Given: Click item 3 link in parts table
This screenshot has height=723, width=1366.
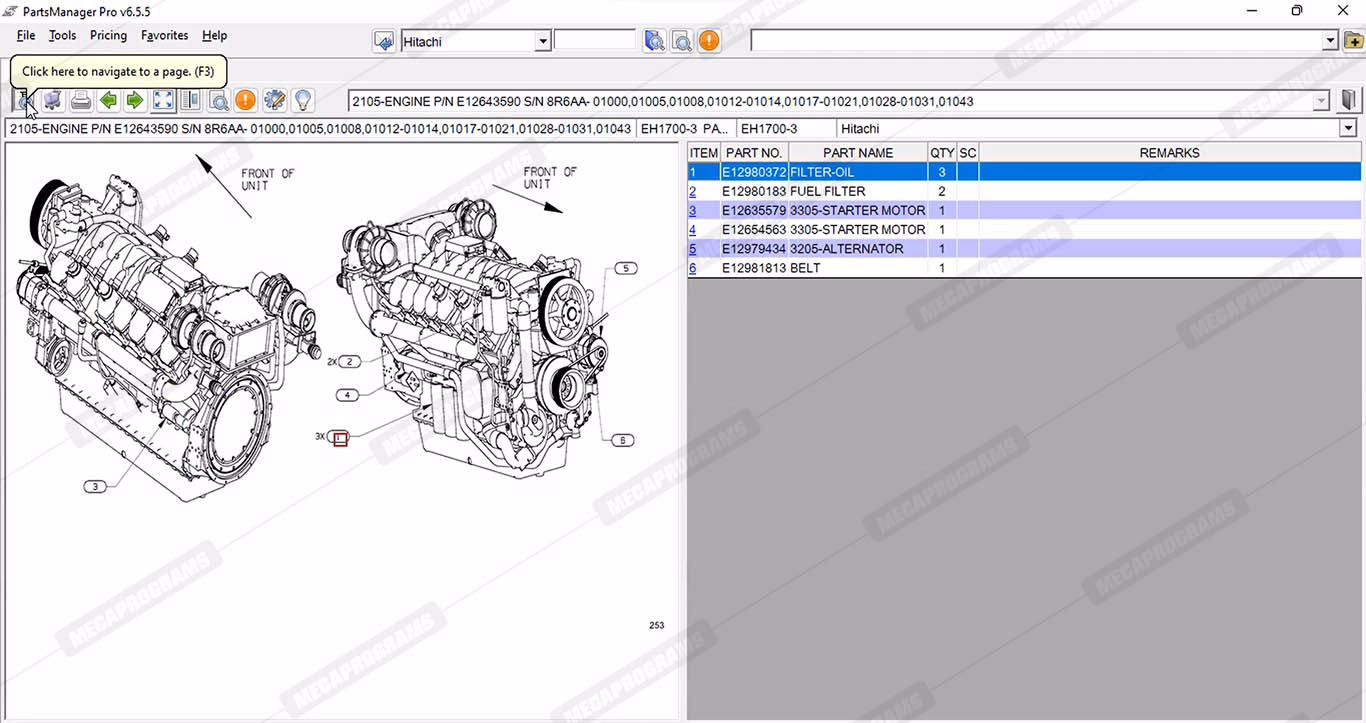Looking at the screenshot, I should pos(693,211).
